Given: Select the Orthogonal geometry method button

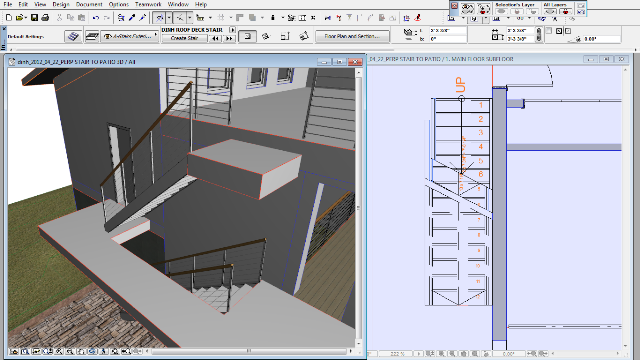Looking at the screenshot, I should [x=247, y=36].
